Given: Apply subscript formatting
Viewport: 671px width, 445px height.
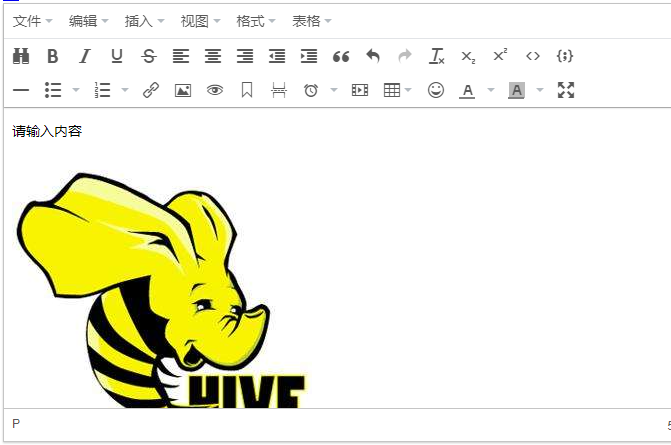Looking at the screenshot, I should (x=468, y=56).
